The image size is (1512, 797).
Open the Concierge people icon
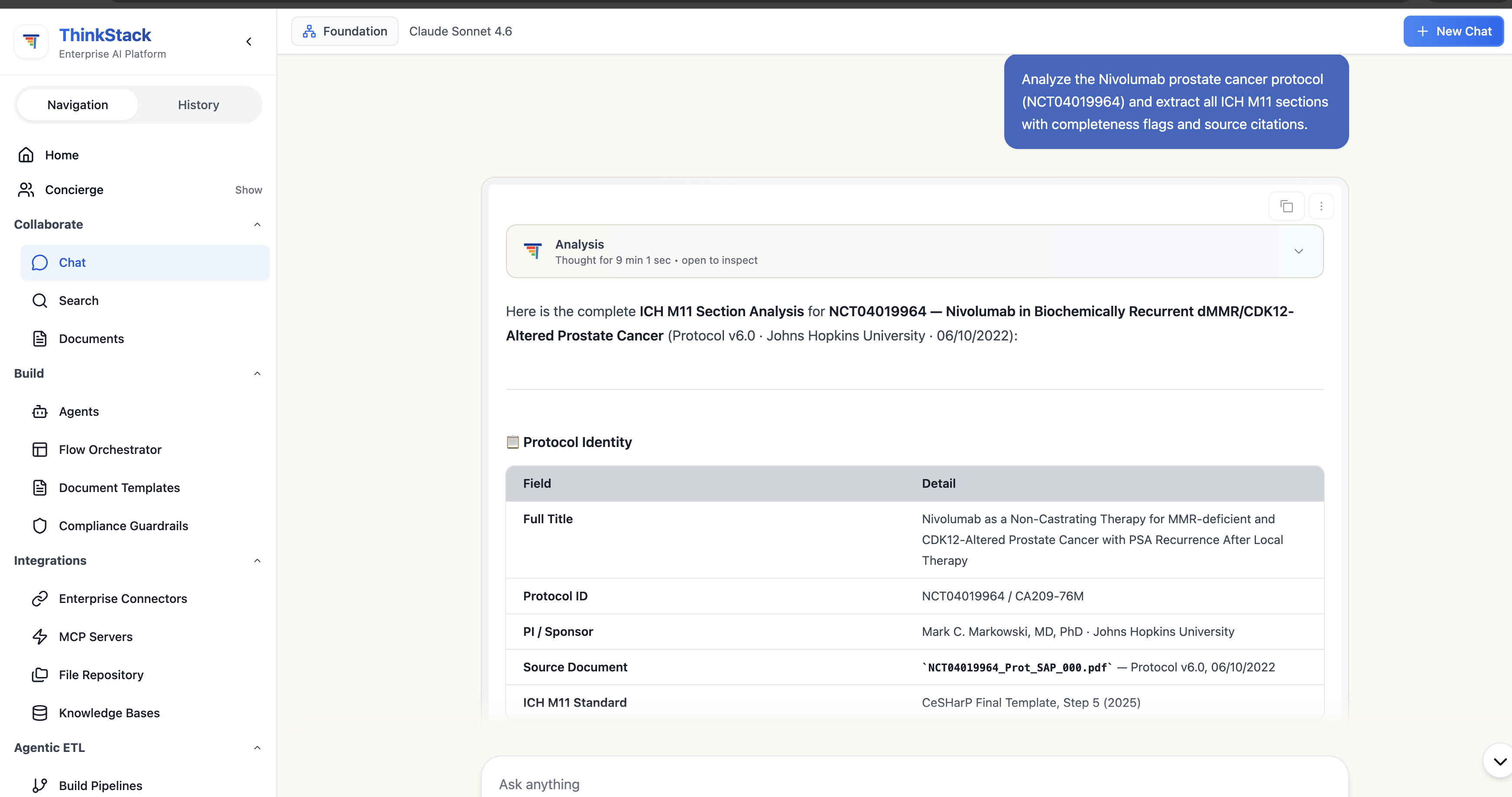coord(26,190)
